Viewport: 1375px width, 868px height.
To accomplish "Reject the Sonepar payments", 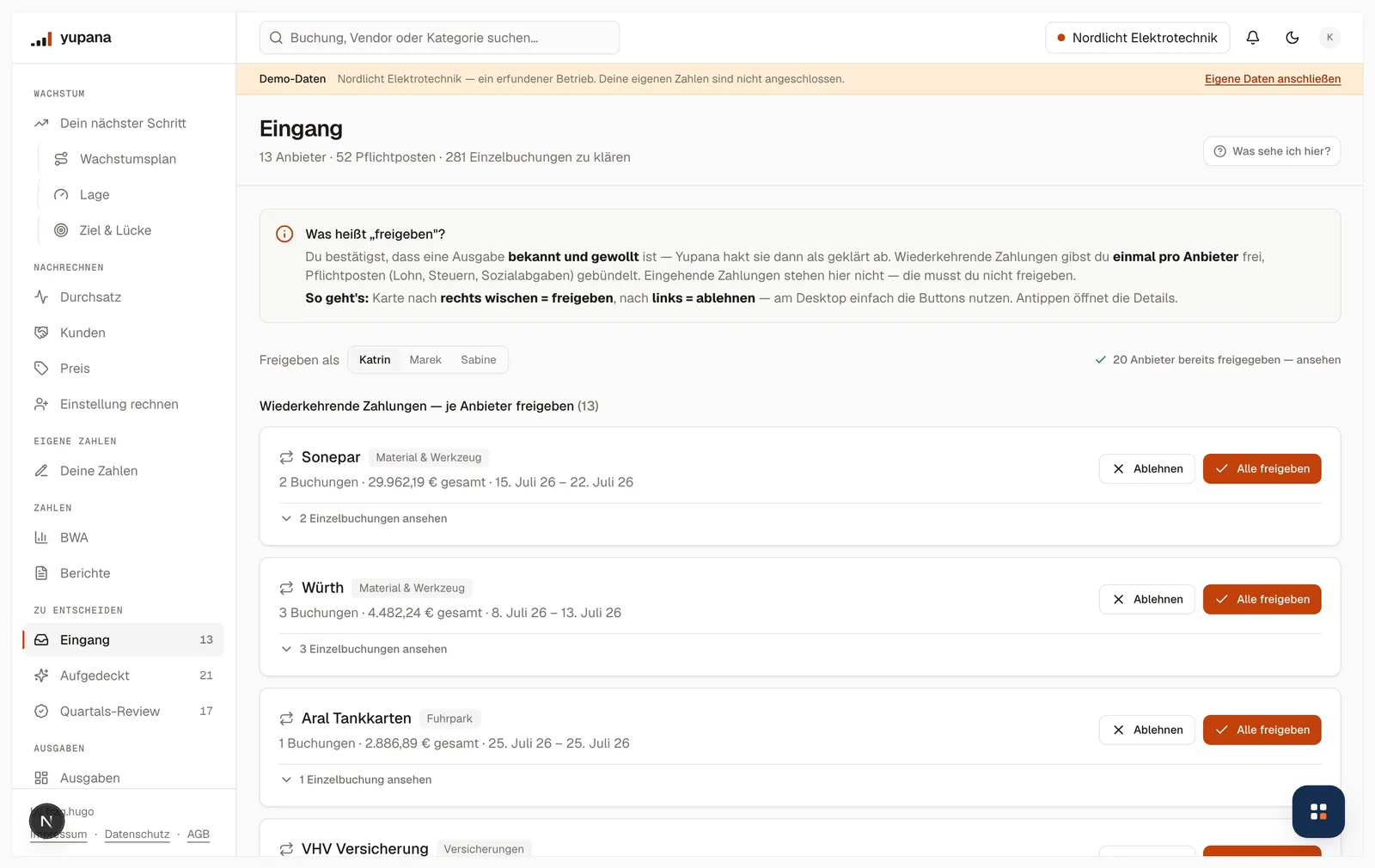I will coord(1146,469).
